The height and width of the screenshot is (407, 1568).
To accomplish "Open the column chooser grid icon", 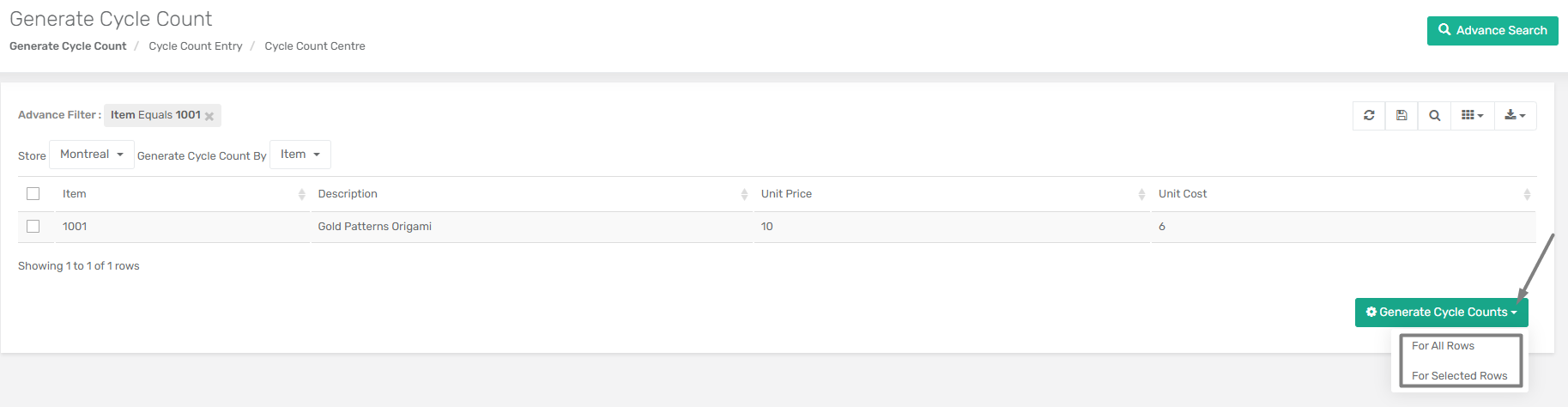I will (1473, 115).
